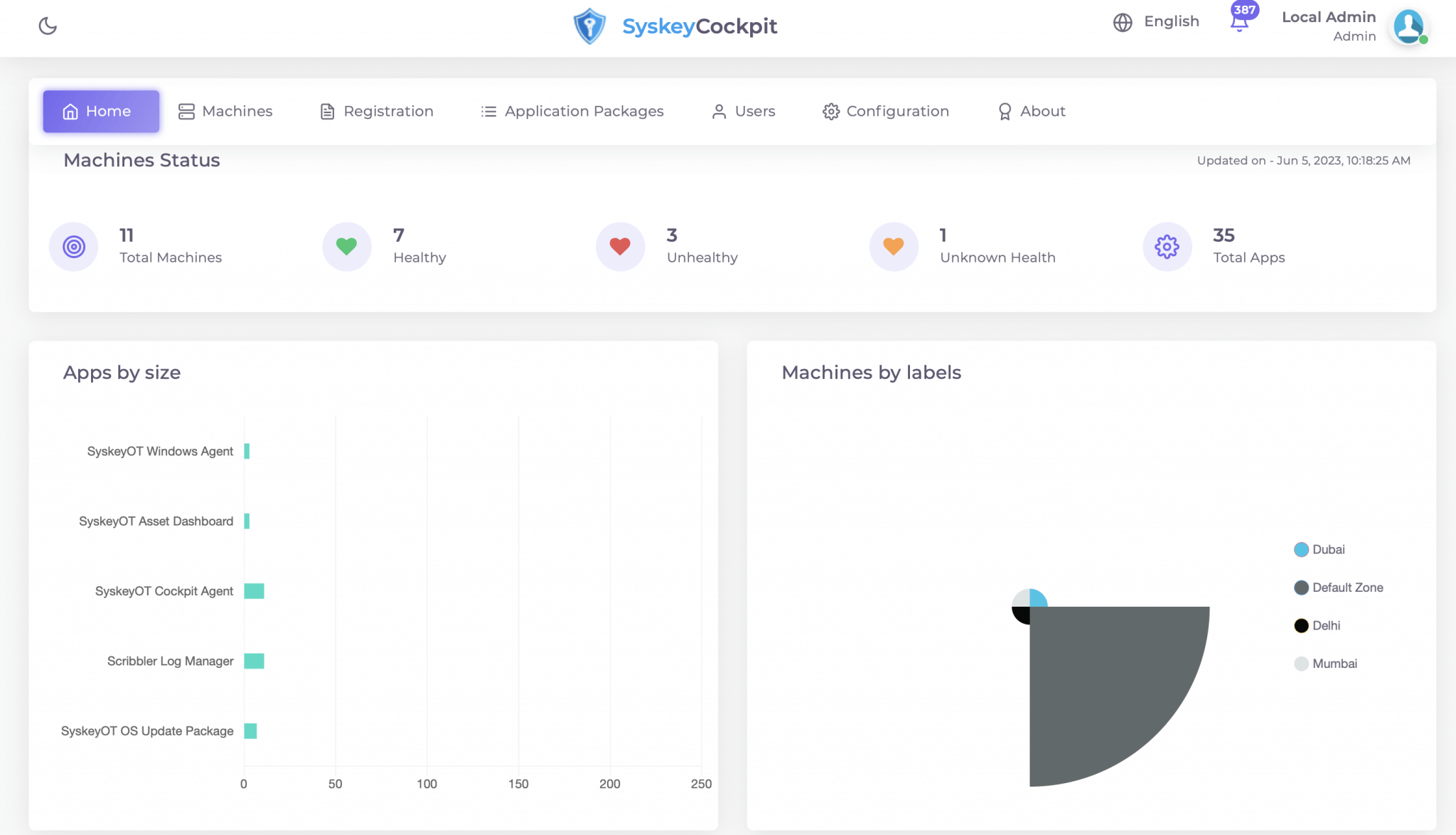Image resolution: width=1456 pixels, height=835 pixels.
Task: Click Machines by labels heading
Action: [871, 373]
